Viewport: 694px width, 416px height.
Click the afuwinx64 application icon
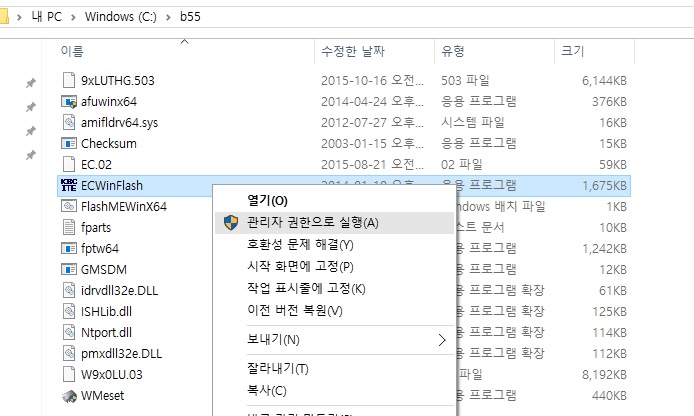tap(69, 102)
